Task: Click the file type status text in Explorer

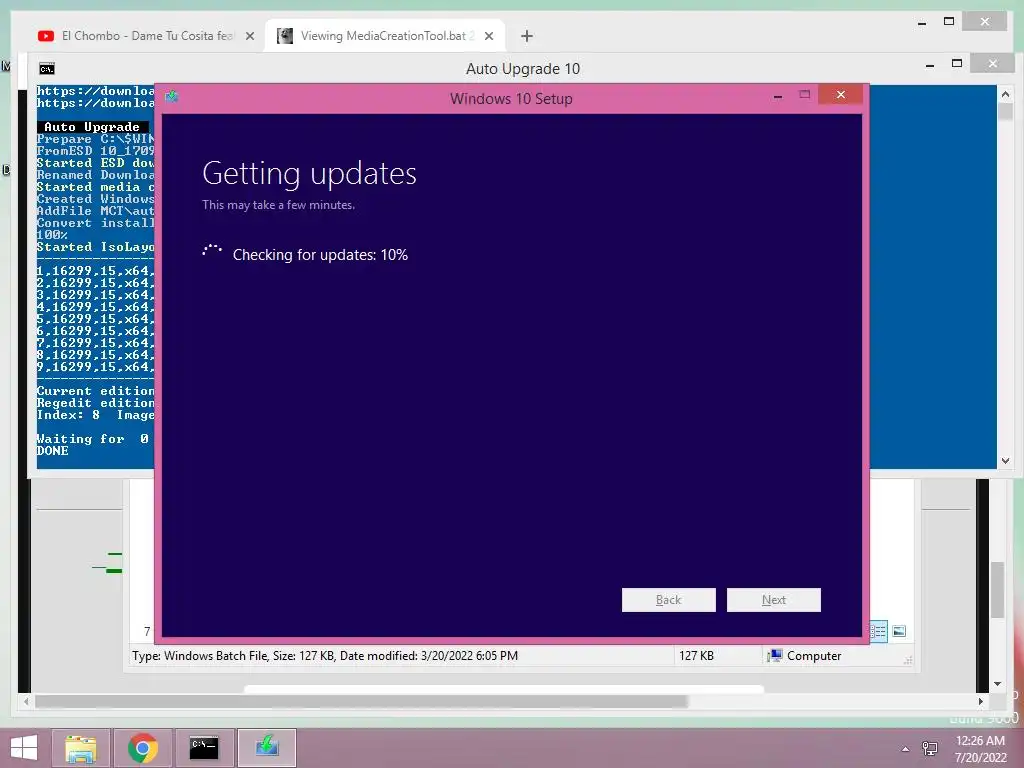Action: [325, 656]
